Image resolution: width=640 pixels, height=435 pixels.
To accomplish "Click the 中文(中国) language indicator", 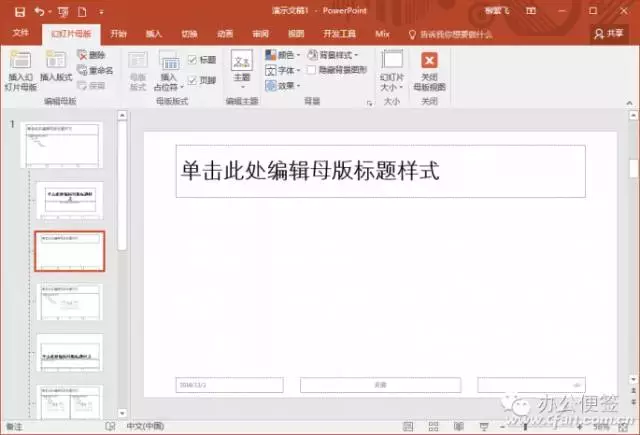I will [x=145, y=426].
